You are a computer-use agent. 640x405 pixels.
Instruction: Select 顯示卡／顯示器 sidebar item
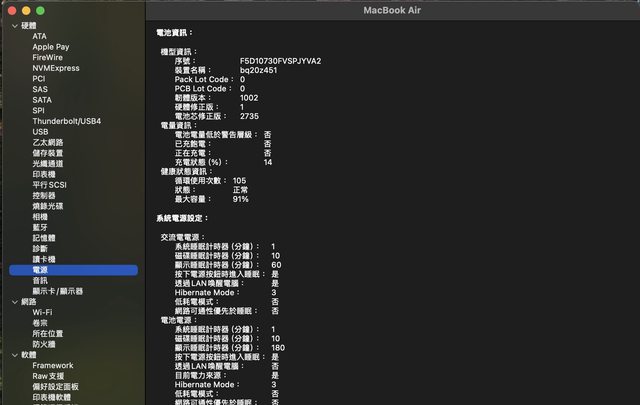click(x=58, y=291)
